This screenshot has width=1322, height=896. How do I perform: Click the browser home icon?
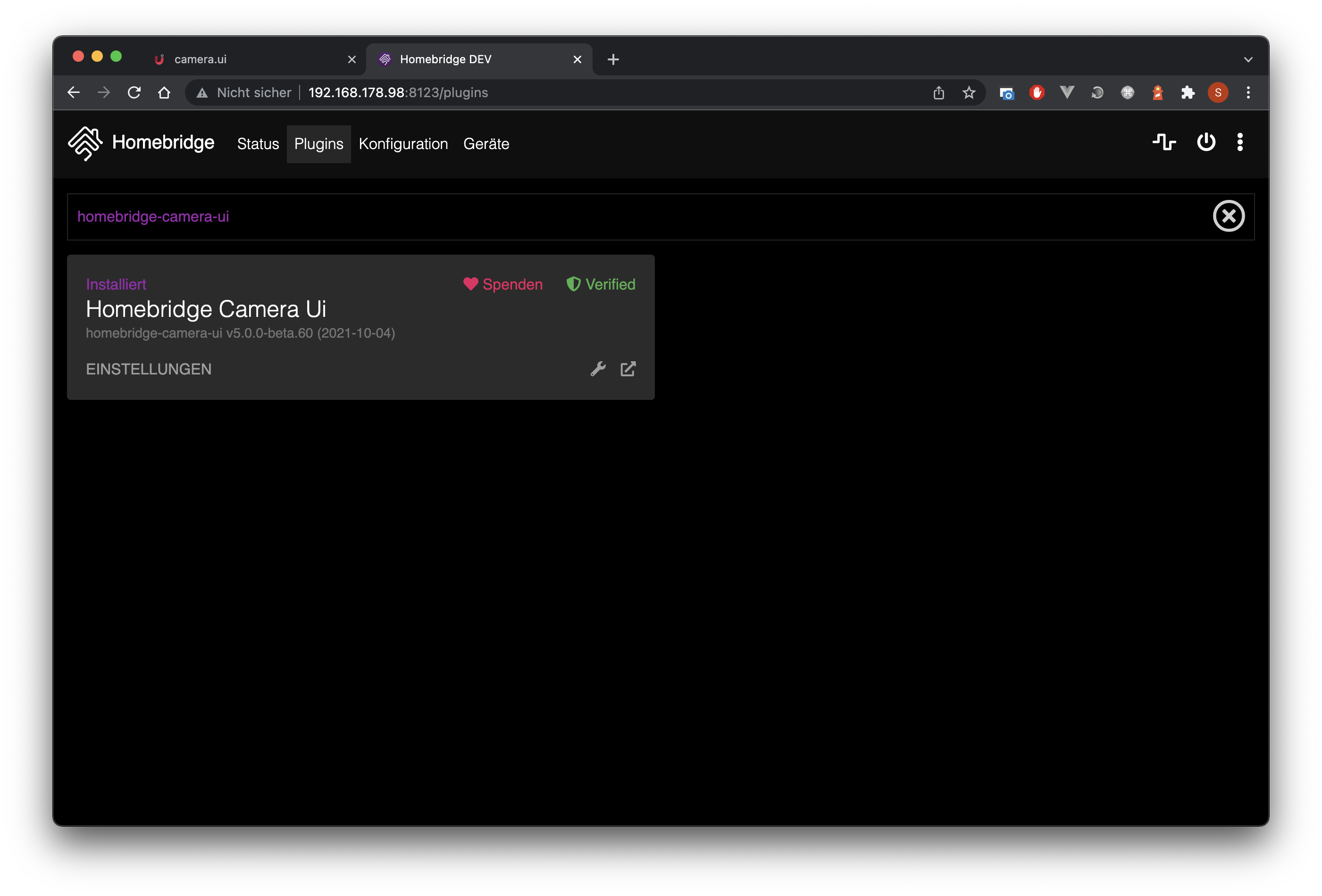point(164,92)
